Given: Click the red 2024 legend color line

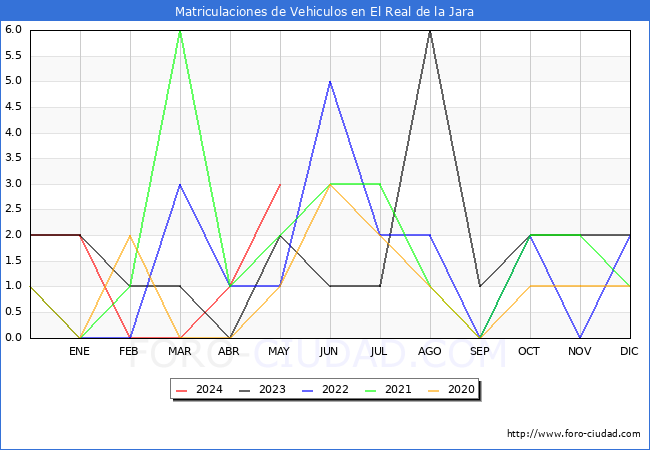Looking at the screenshot, I should 182,390.
